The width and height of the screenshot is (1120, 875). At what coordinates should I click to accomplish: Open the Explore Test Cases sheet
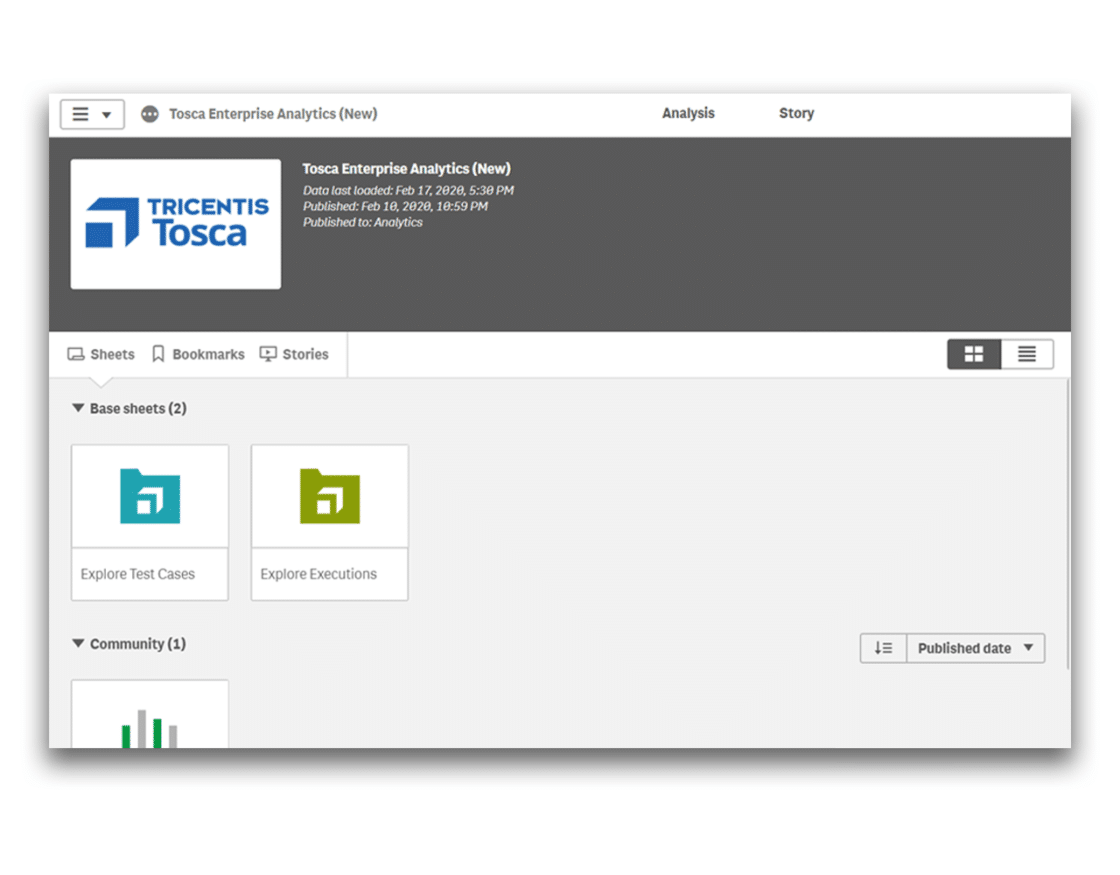pyautogui.click(x=150, y=522)
